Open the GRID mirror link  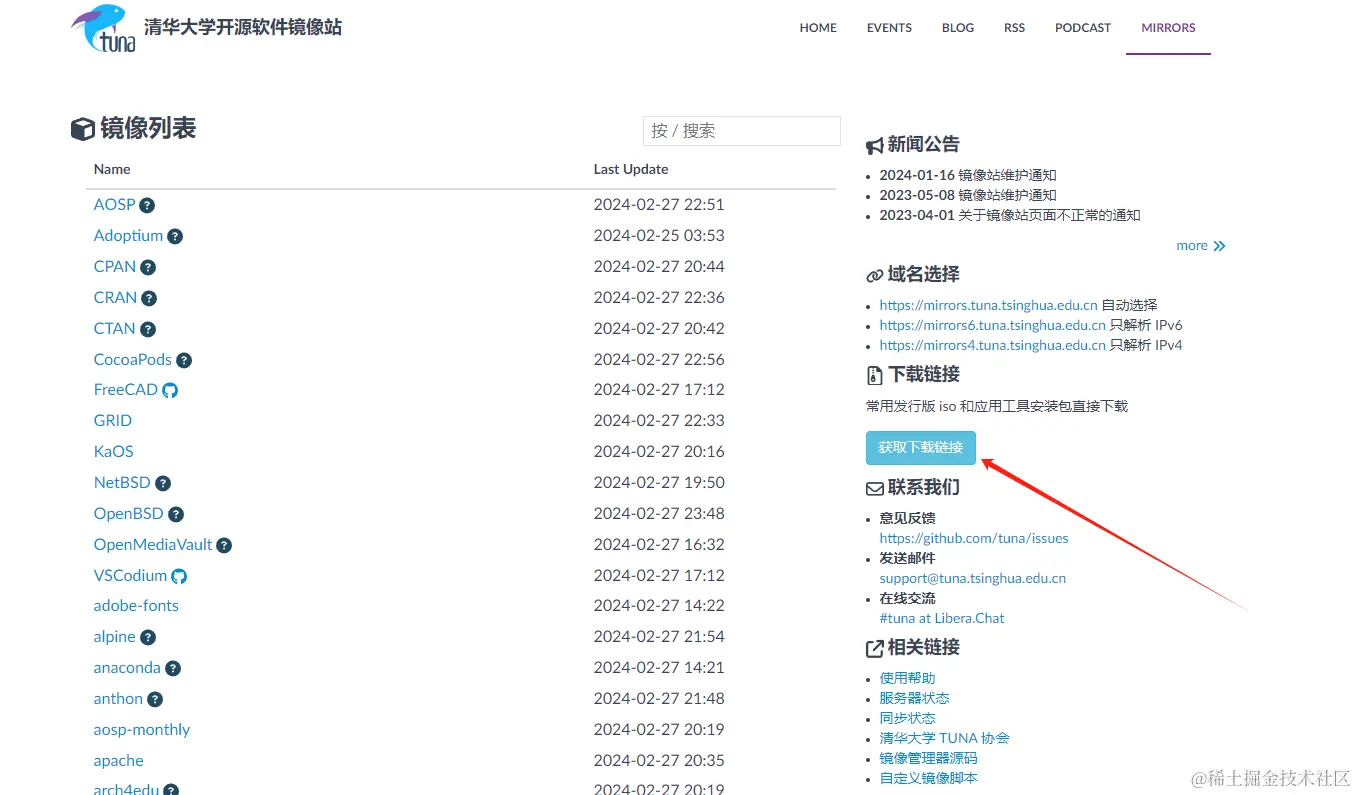113,420
